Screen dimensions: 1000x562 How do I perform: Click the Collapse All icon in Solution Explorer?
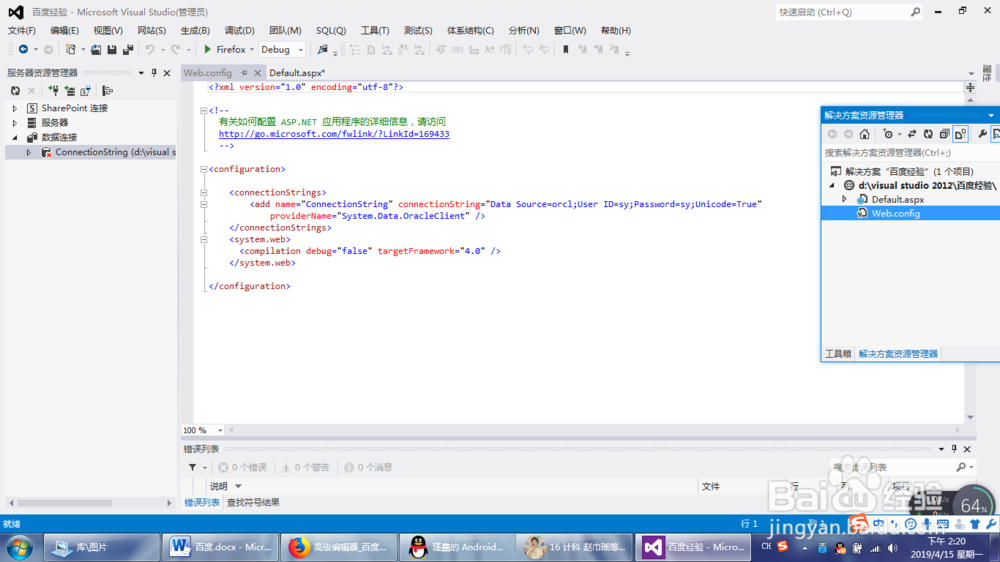(x=944, y=134)
